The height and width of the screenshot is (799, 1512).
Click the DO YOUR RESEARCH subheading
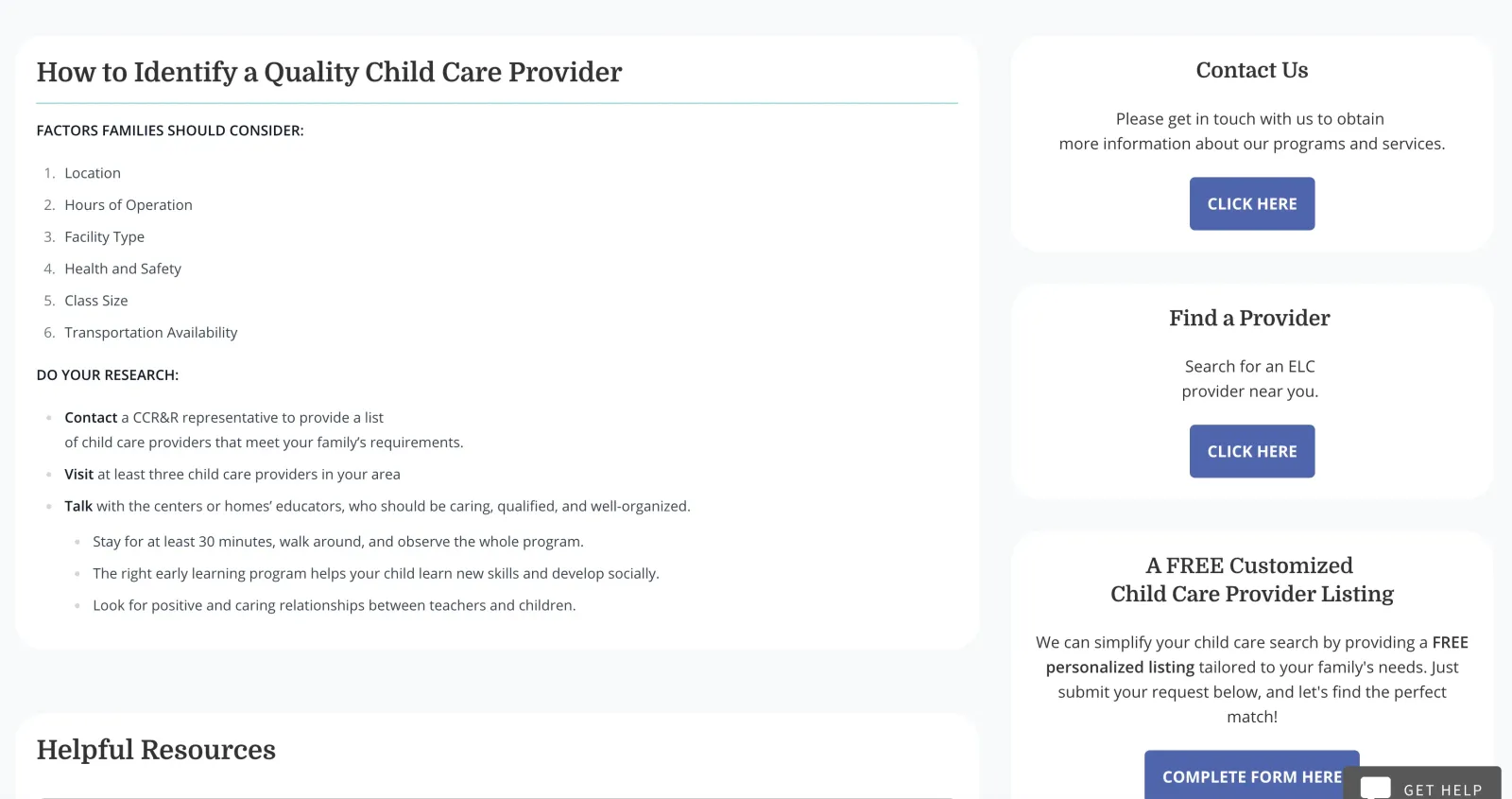tap(107, 374)
